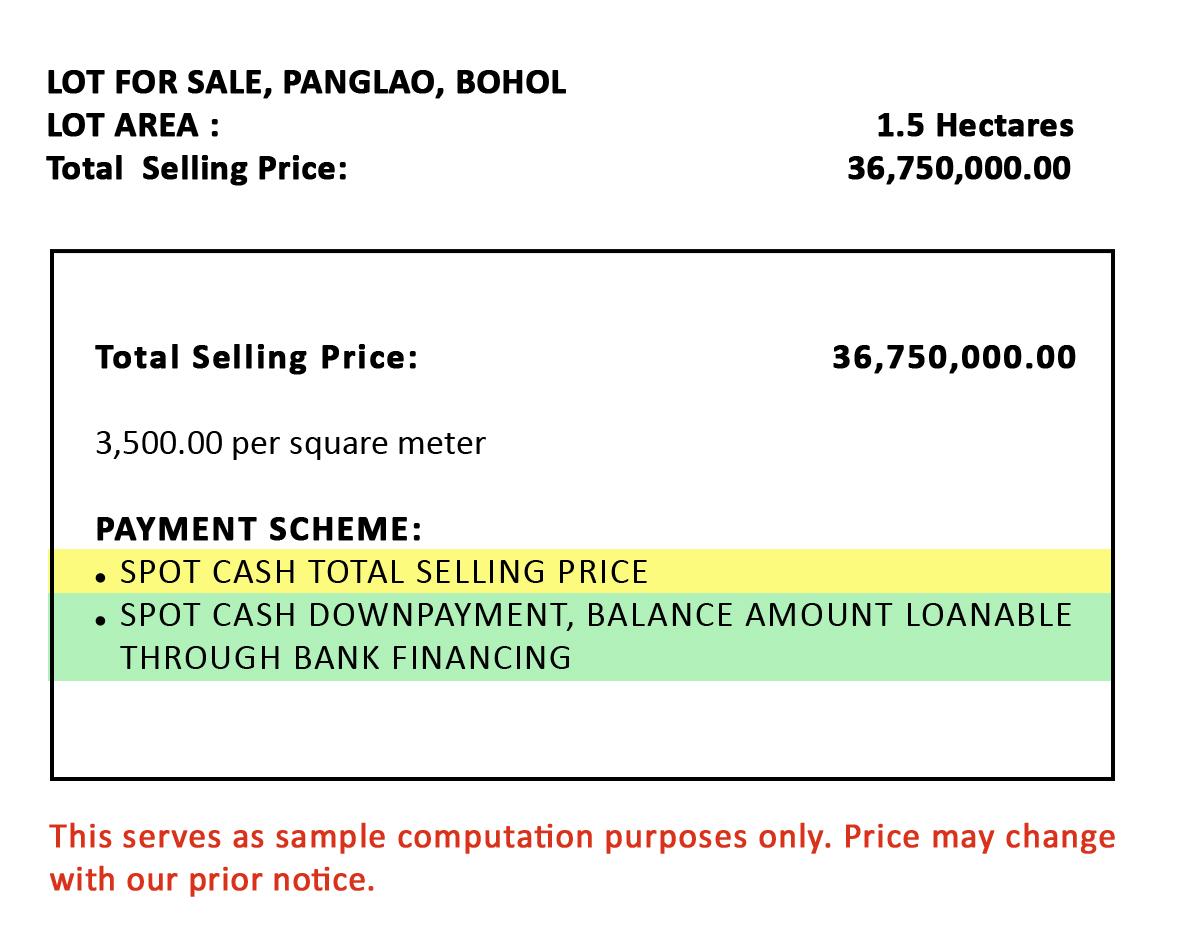The image size is (1178, 947).
Task: Click 'Price may change' in the disclaimer
Action: [980, 837]
